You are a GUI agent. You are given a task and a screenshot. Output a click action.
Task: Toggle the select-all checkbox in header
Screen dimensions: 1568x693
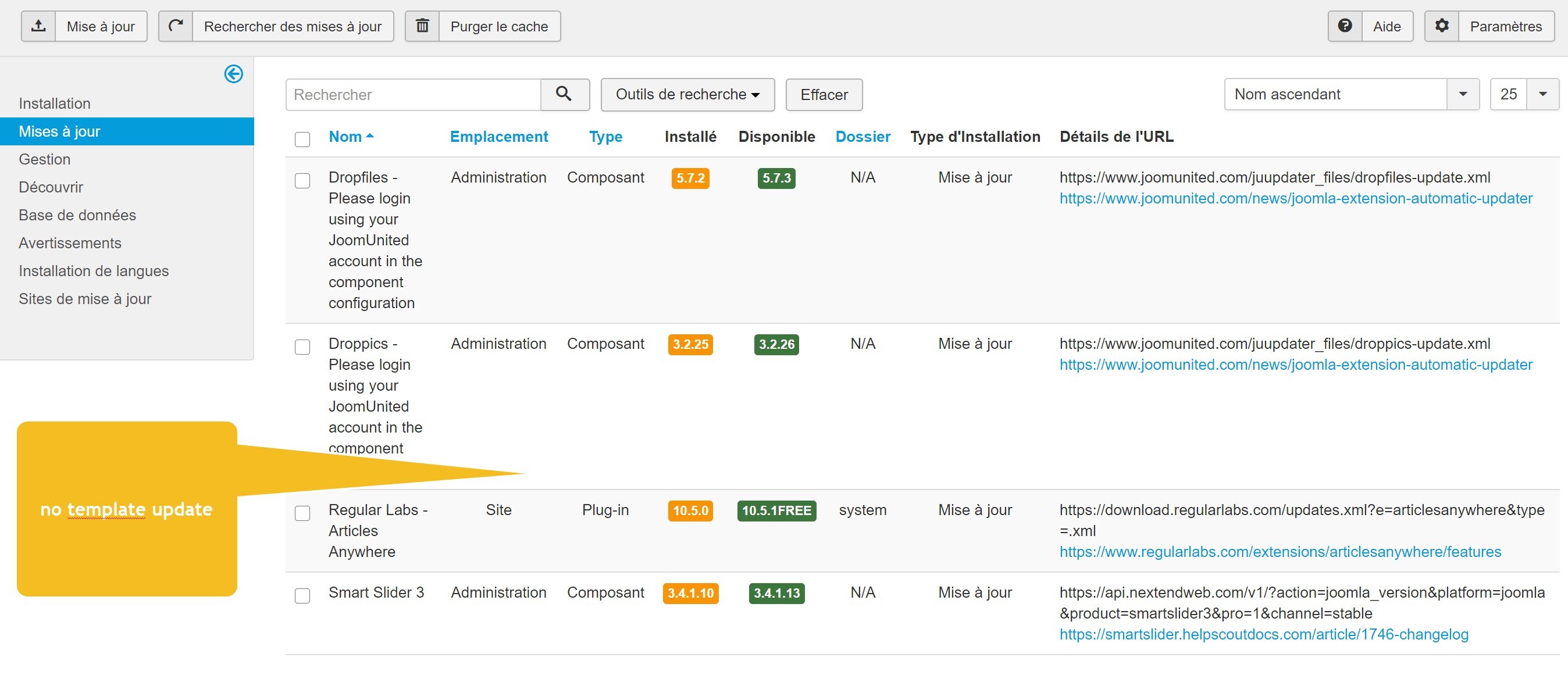(x=302, y=140)
